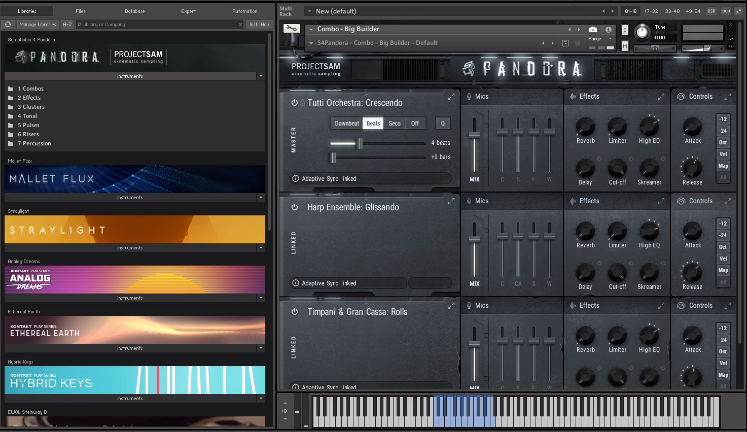This screenshot has height=432, width=747.
Task: Toggle -12 button in Tutti Orchestra controls
Action: point(723,119)
